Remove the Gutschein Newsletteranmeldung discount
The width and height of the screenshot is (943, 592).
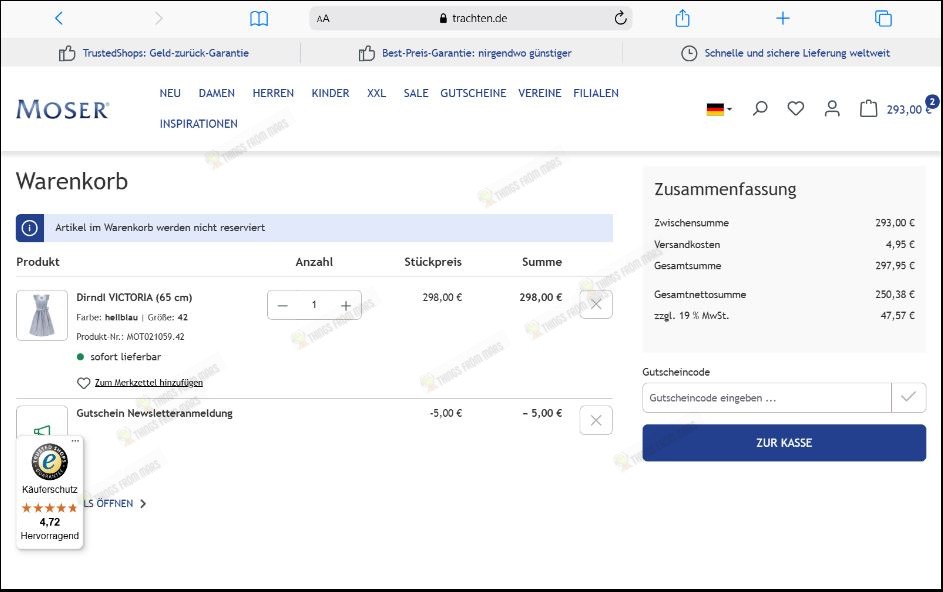(x=595, y=419)
